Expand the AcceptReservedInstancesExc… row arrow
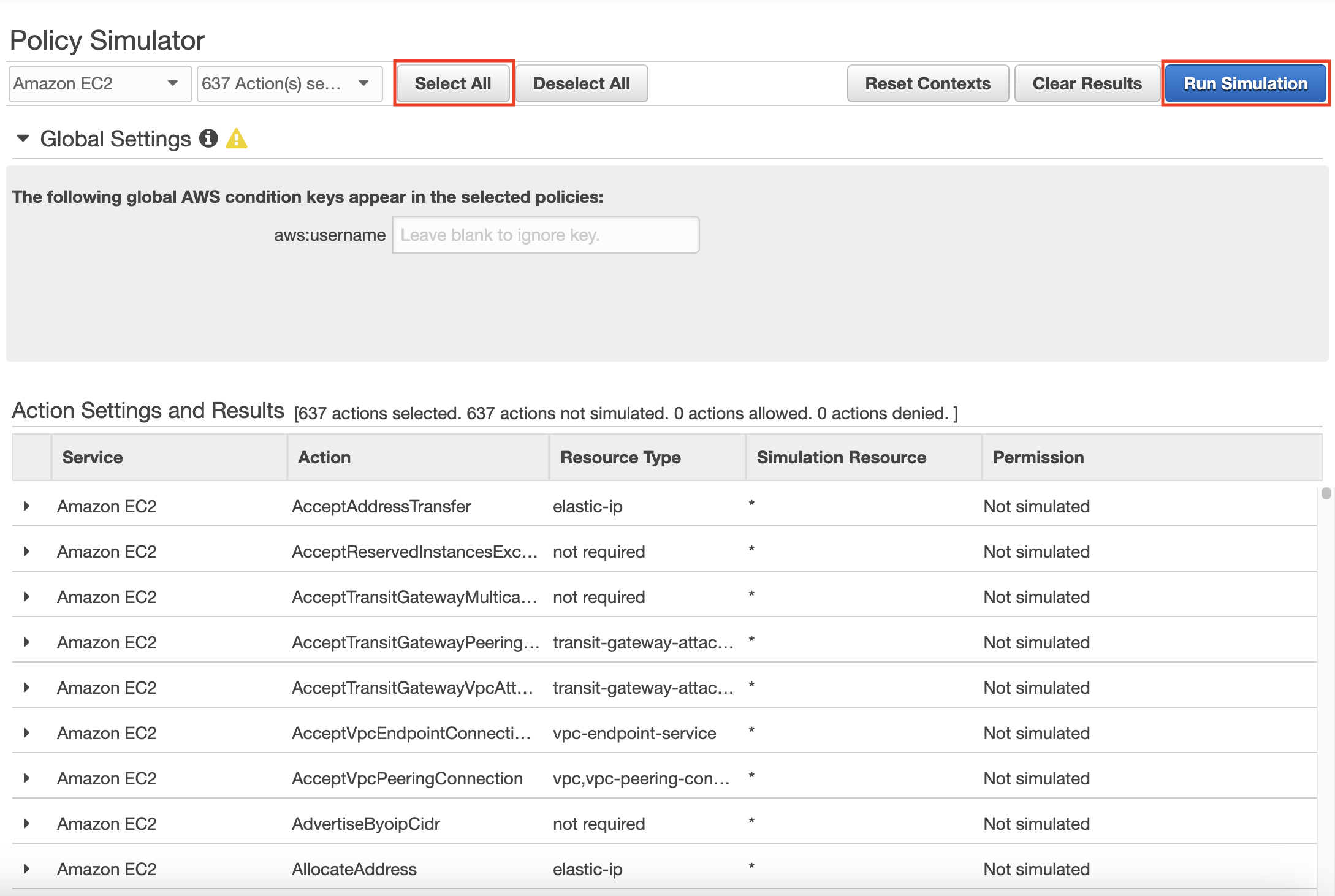The width and height of the screenshot is (1335, 896). 26,552
